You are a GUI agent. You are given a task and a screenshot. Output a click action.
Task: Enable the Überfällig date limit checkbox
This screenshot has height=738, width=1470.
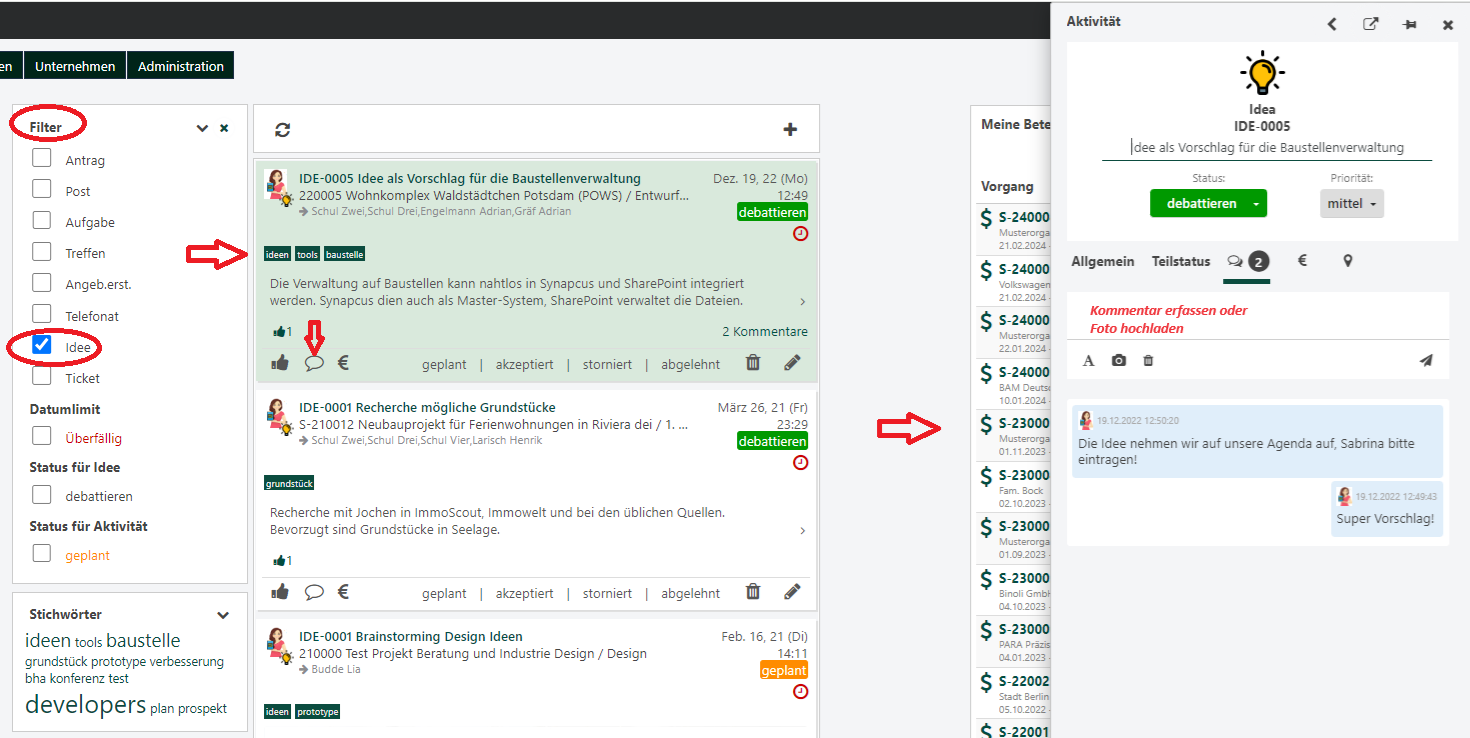(42, 436)
